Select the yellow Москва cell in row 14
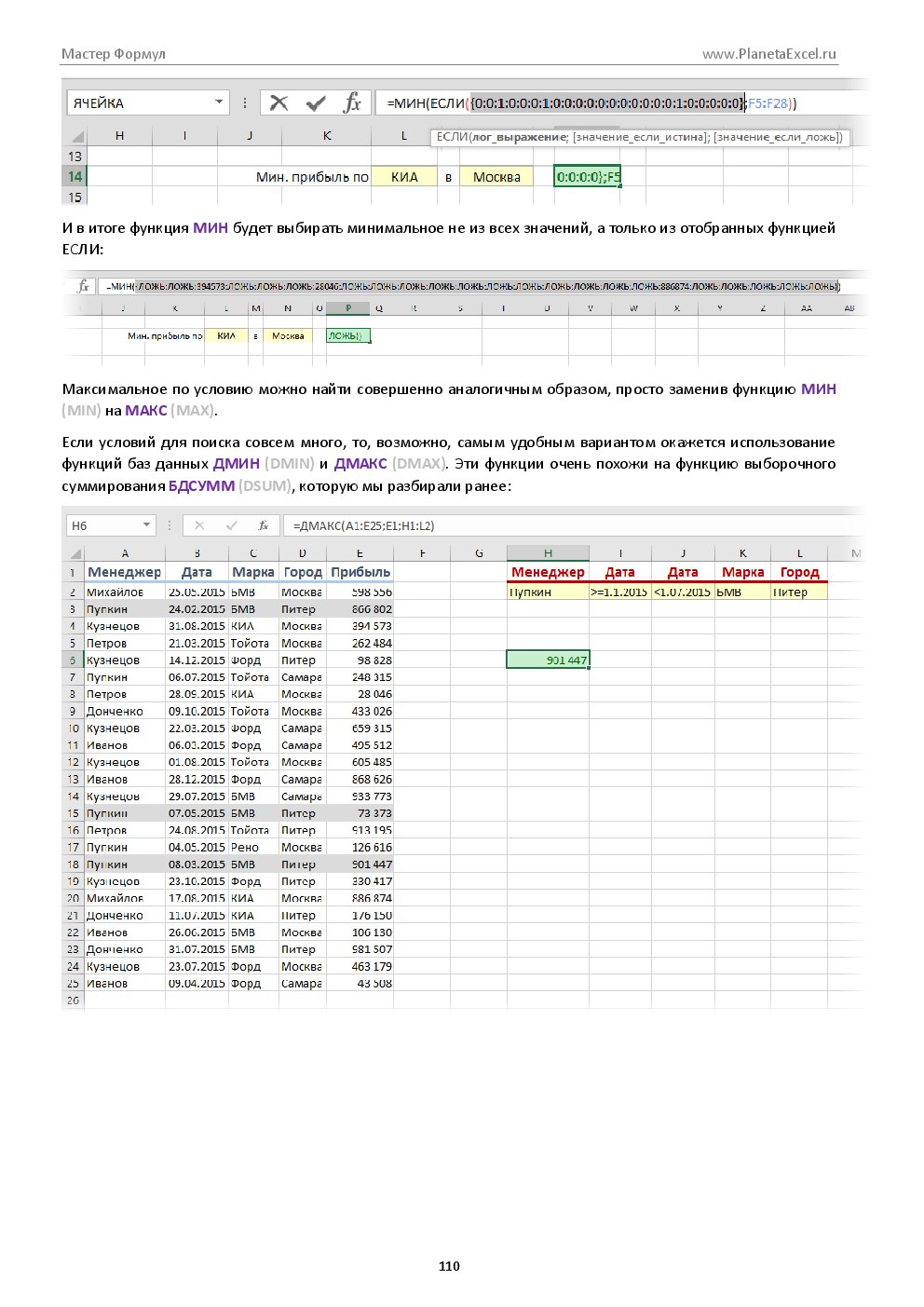Screen dimensions: 924x1307 496,177
